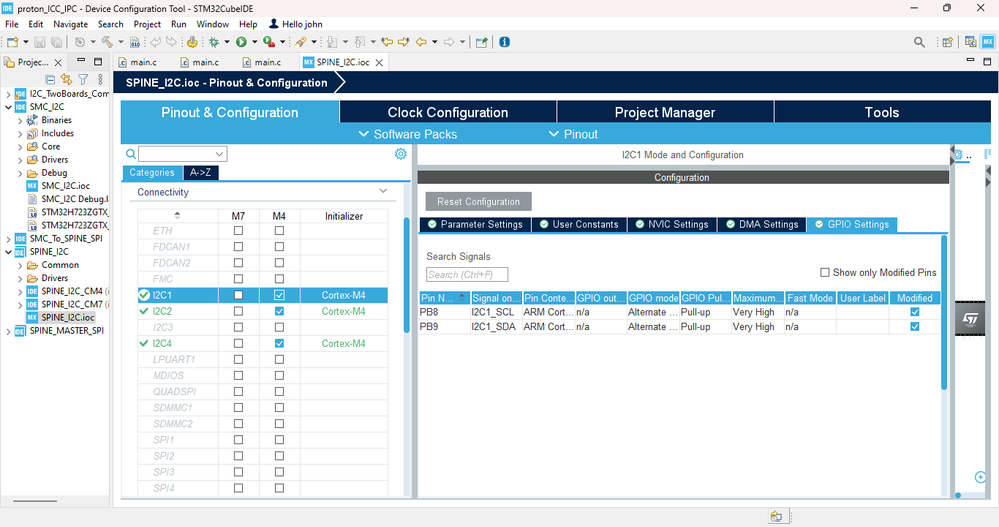Open the Parameter Settings tab
Viewport: 999px width, 527px height.
pos(475,224)
